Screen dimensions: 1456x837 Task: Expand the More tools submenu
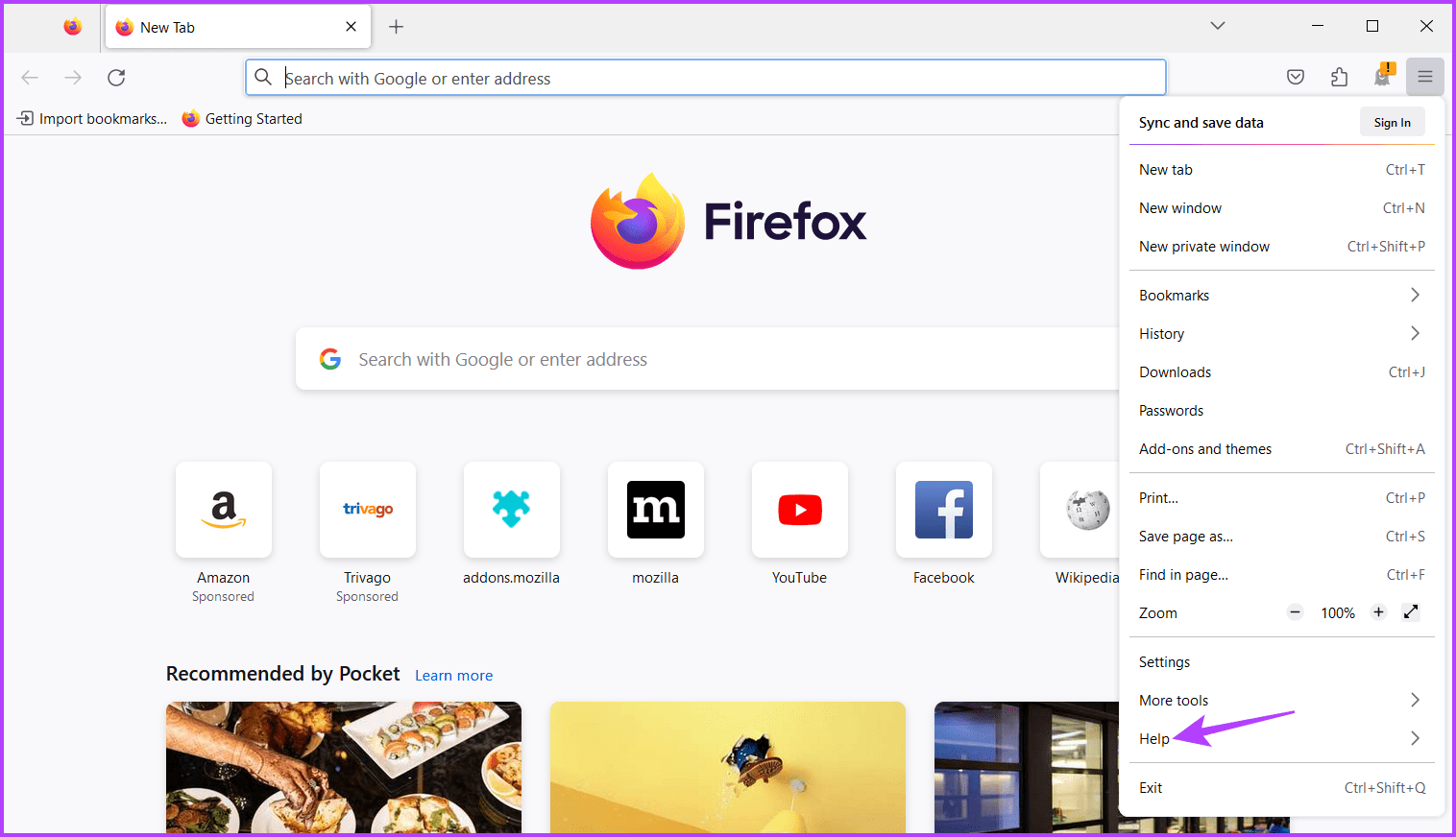1281,701
